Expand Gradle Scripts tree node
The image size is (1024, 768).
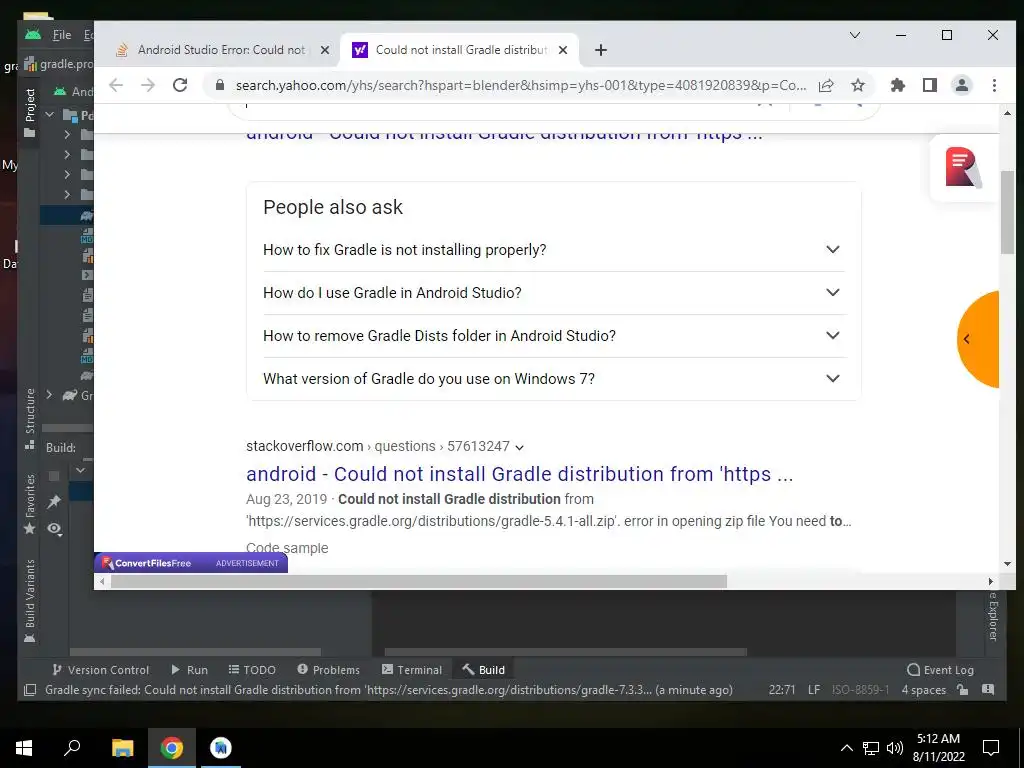(x=49, y=395)
